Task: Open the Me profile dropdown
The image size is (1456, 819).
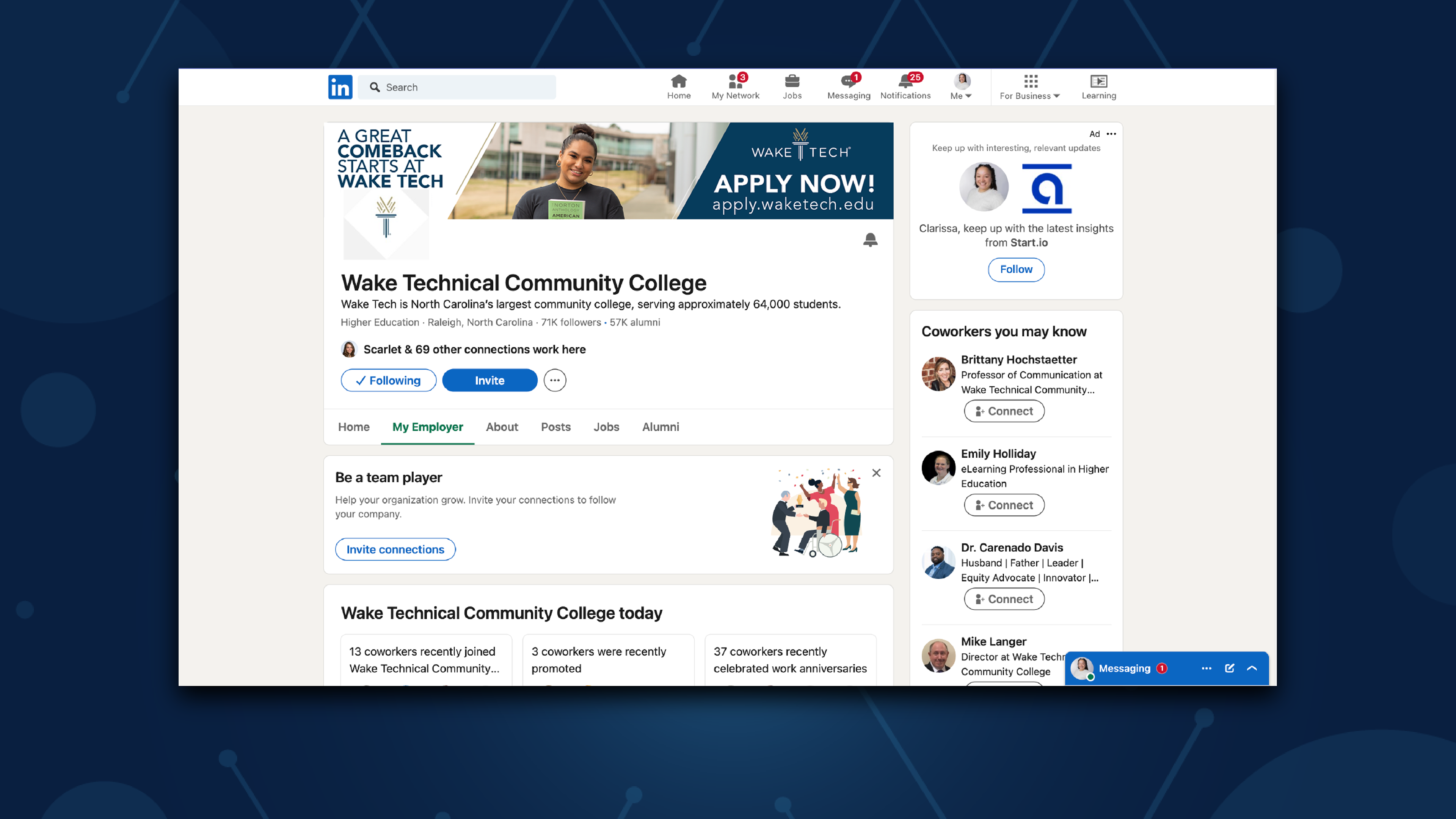Action: tap(961, 87)
